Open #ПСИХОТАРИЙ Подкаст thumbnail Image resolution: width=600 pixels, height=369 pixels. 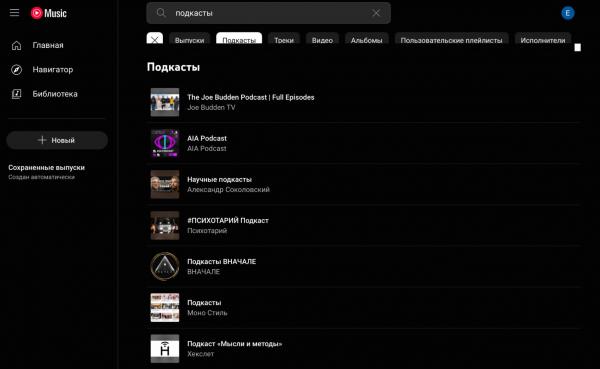coord(165,225)
